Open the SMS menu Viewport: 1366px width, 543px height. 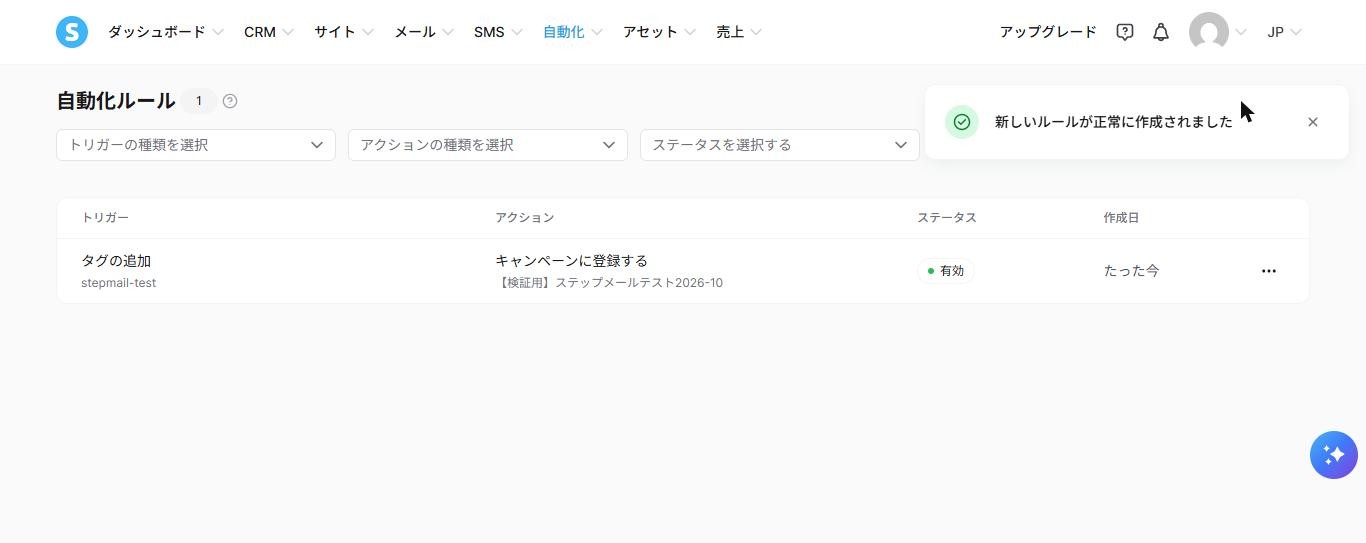tap(498, 32)
